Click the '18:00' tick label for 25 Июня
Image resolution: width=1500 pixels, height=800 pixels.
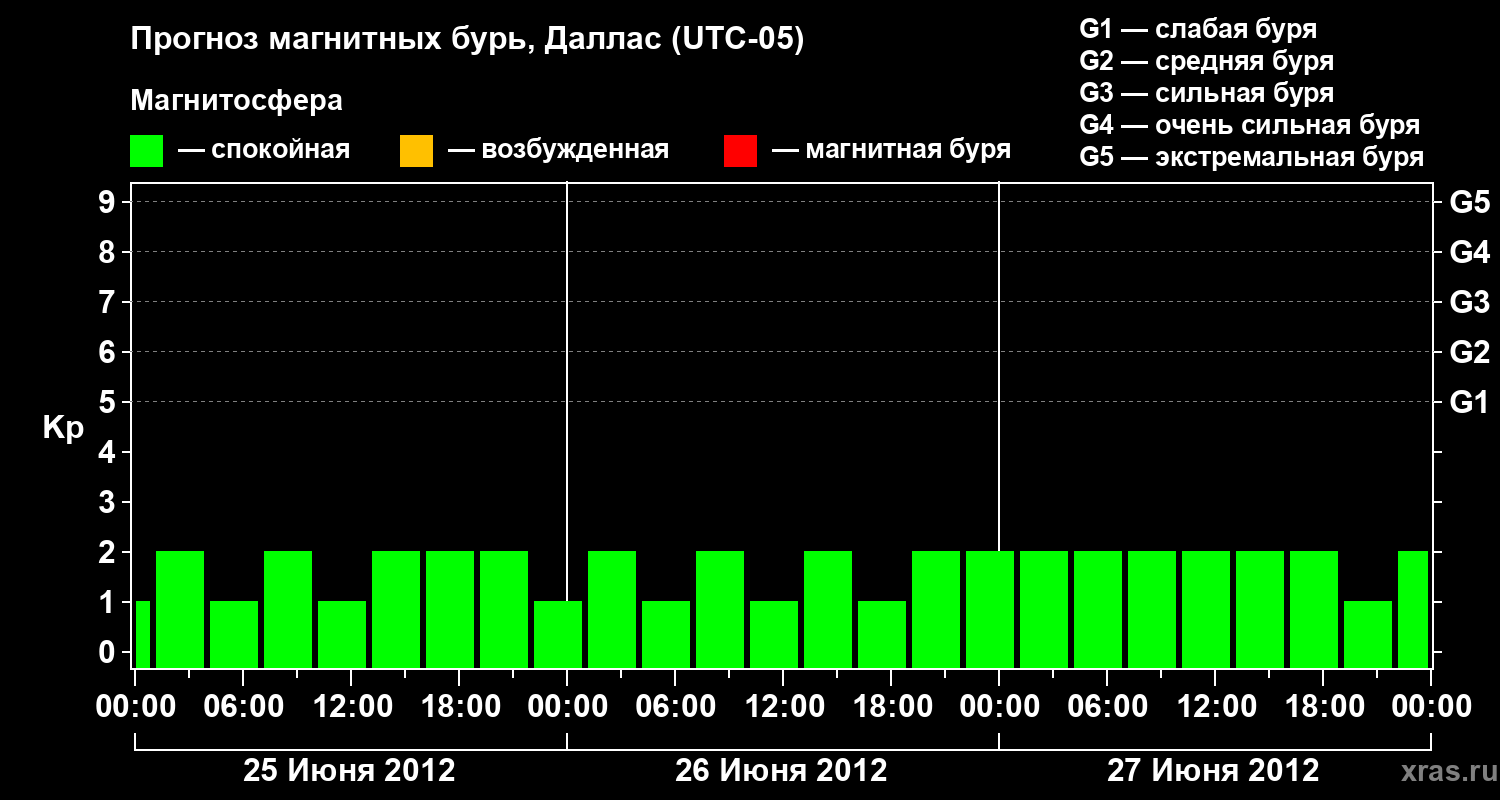pyautogui.click(x=459, y=706)
